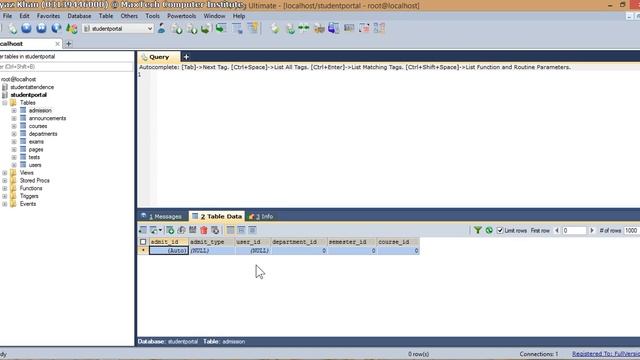Image resolution: width=640 pixels, height=360 pixels.
Task: Click the cancel changes icon beside trash
Action: (x=215, y=230)
